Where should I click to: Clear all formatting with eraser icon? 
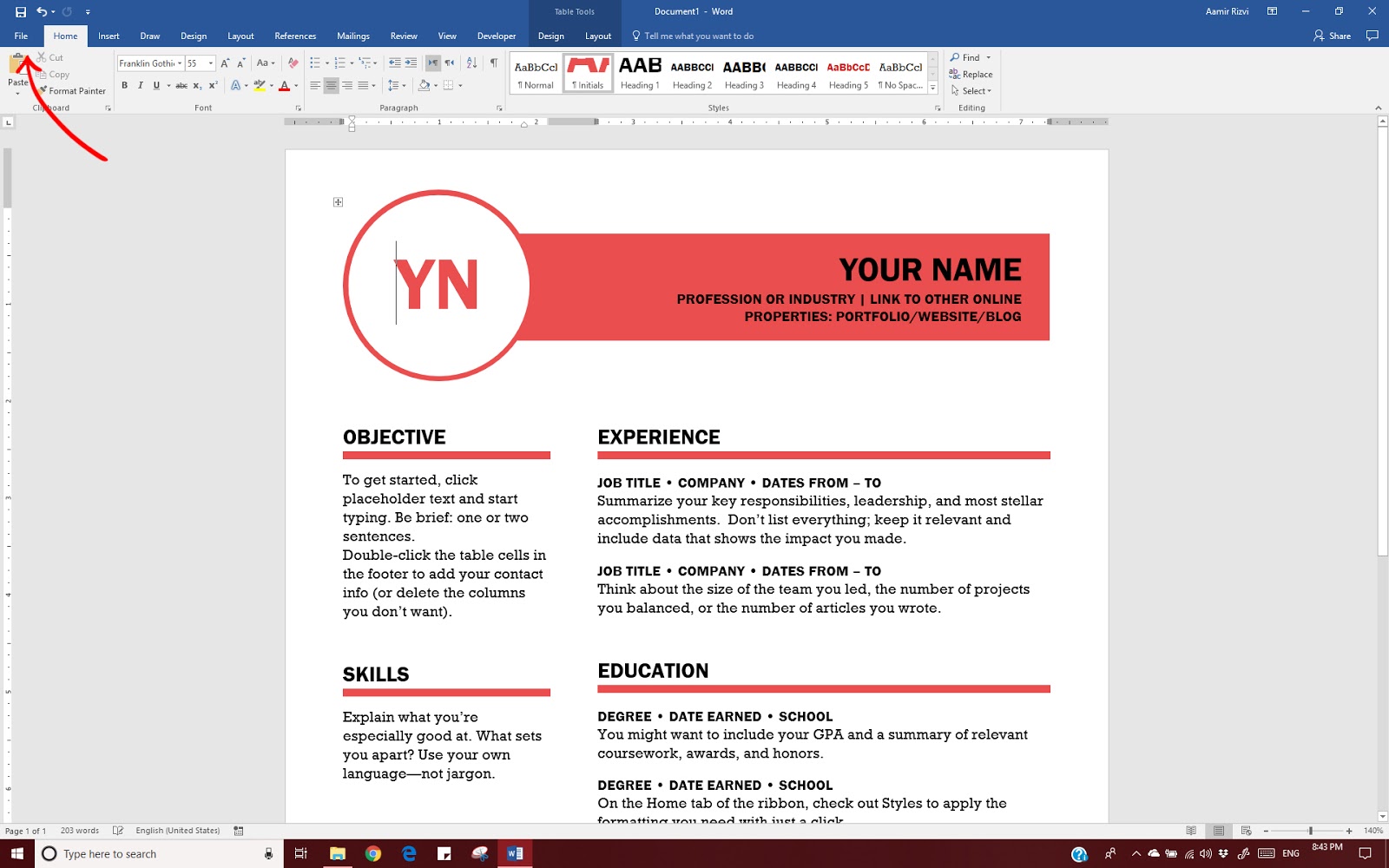293,63
